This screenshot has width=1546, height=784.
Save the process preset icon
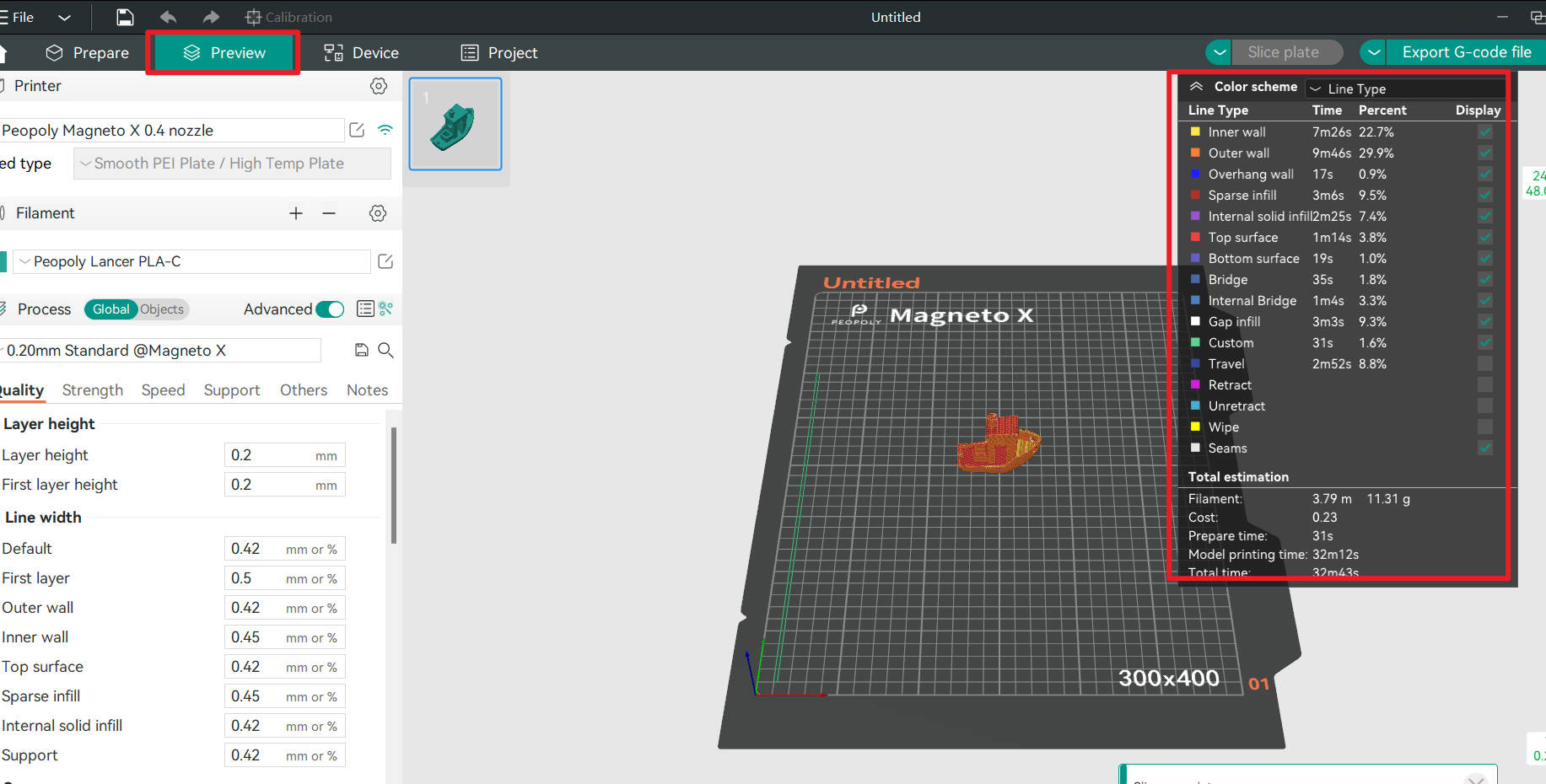click(x=361, y=350)
